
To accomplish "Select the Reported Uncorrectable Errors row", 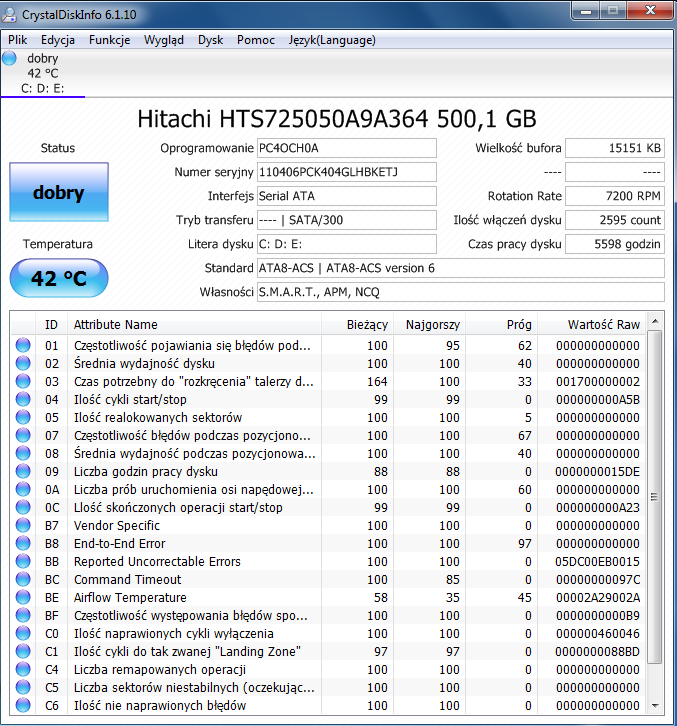I will point(328,562).
